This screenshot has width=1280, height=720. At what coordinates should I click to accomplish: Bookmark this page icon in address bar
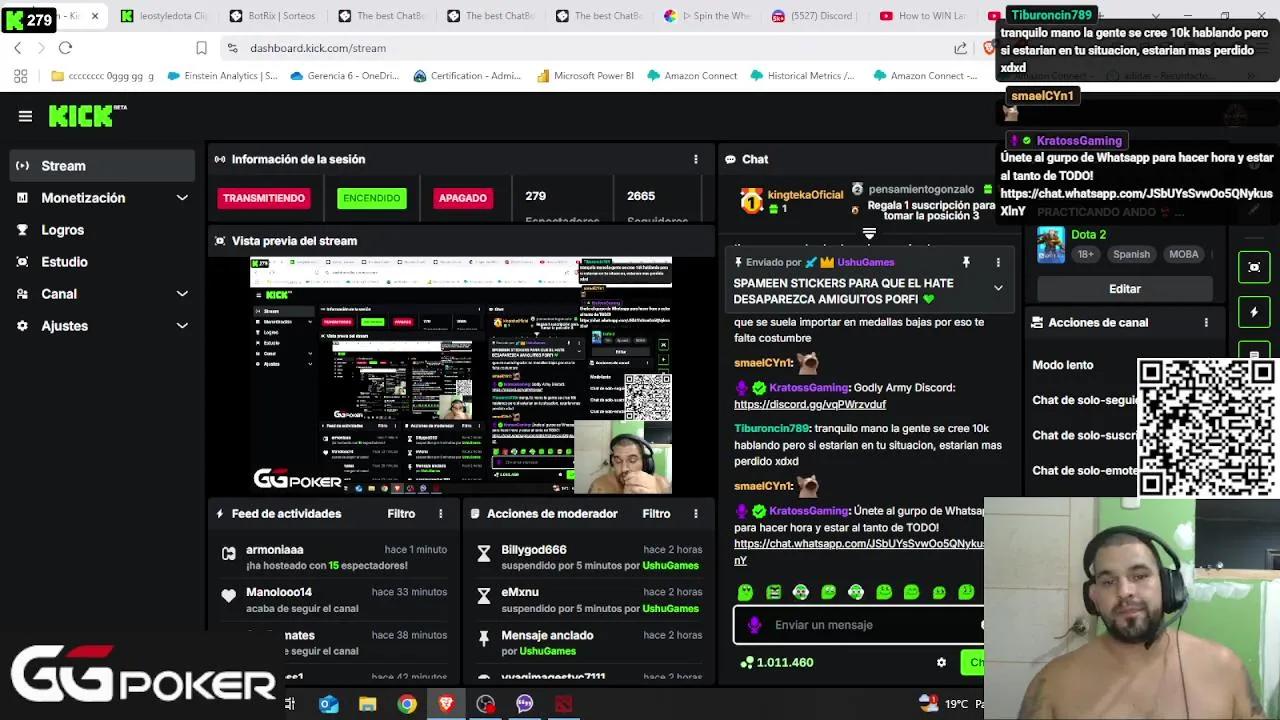pyautogui.click(x=201, y=48)
